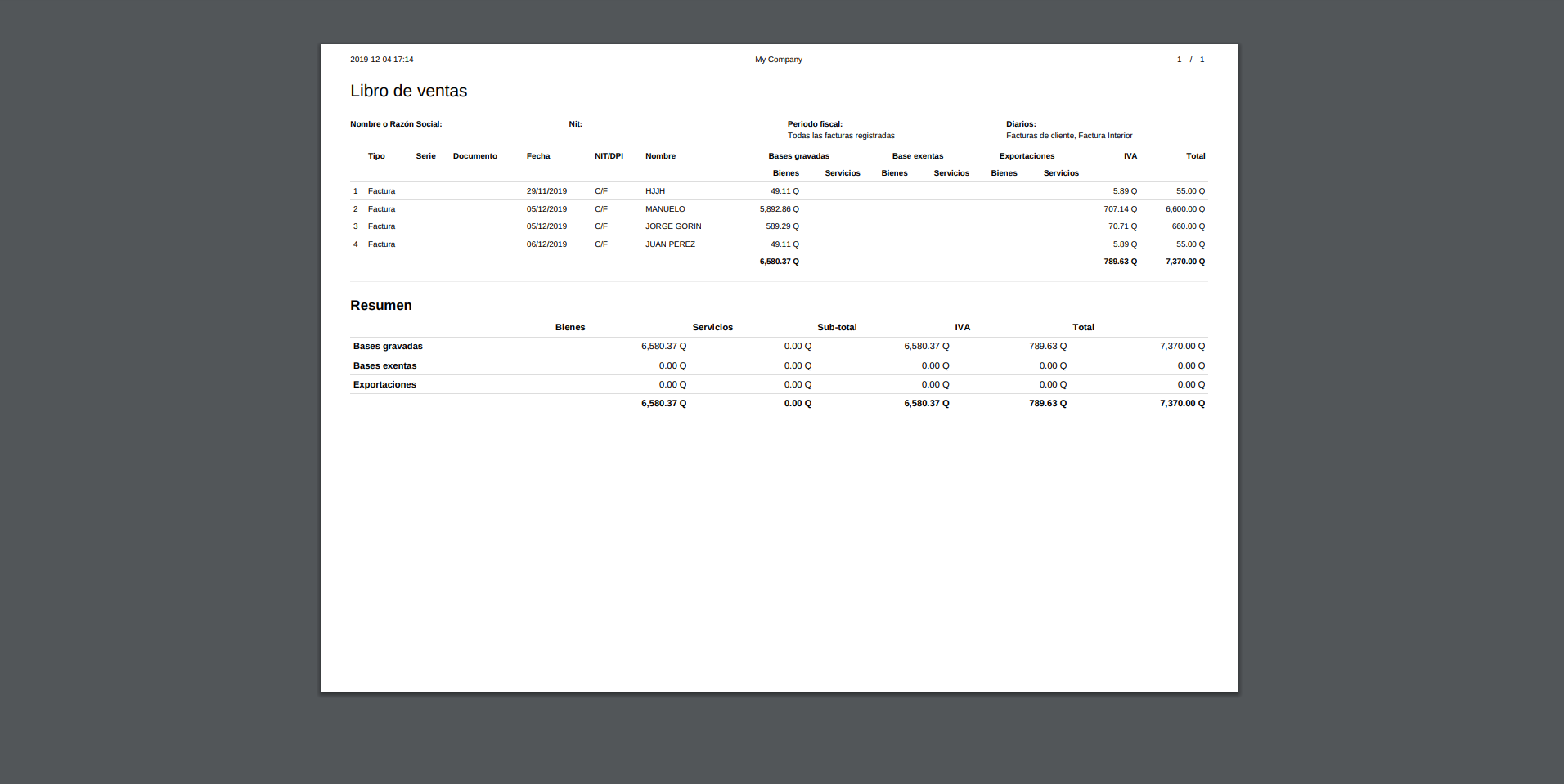
Task: Click the timestamp 2019-12-04 17:14
Action: coord(382,60)
